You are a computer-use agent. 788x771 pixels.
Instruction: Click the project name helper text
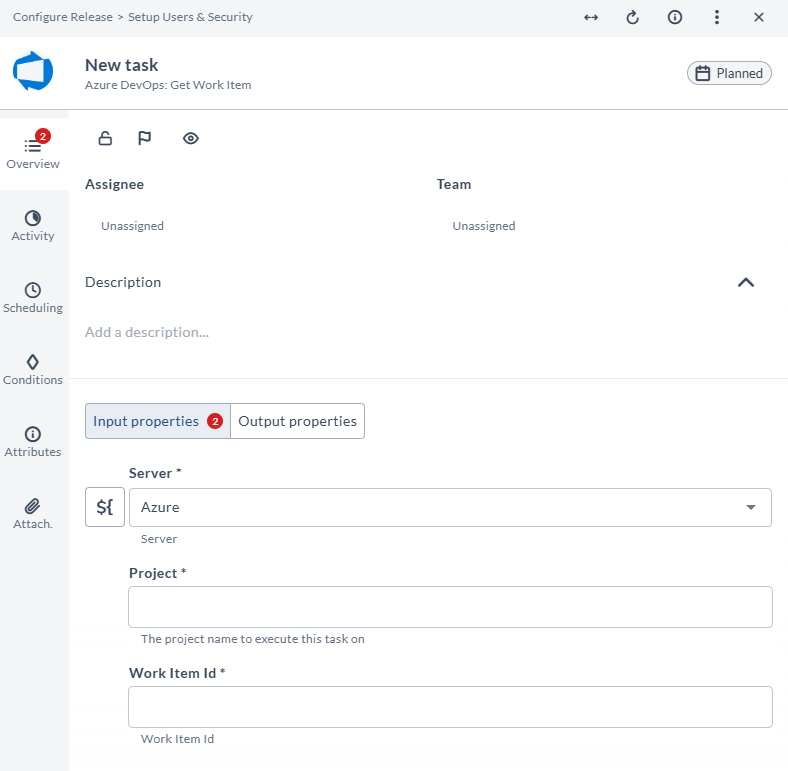coord(253,639)
